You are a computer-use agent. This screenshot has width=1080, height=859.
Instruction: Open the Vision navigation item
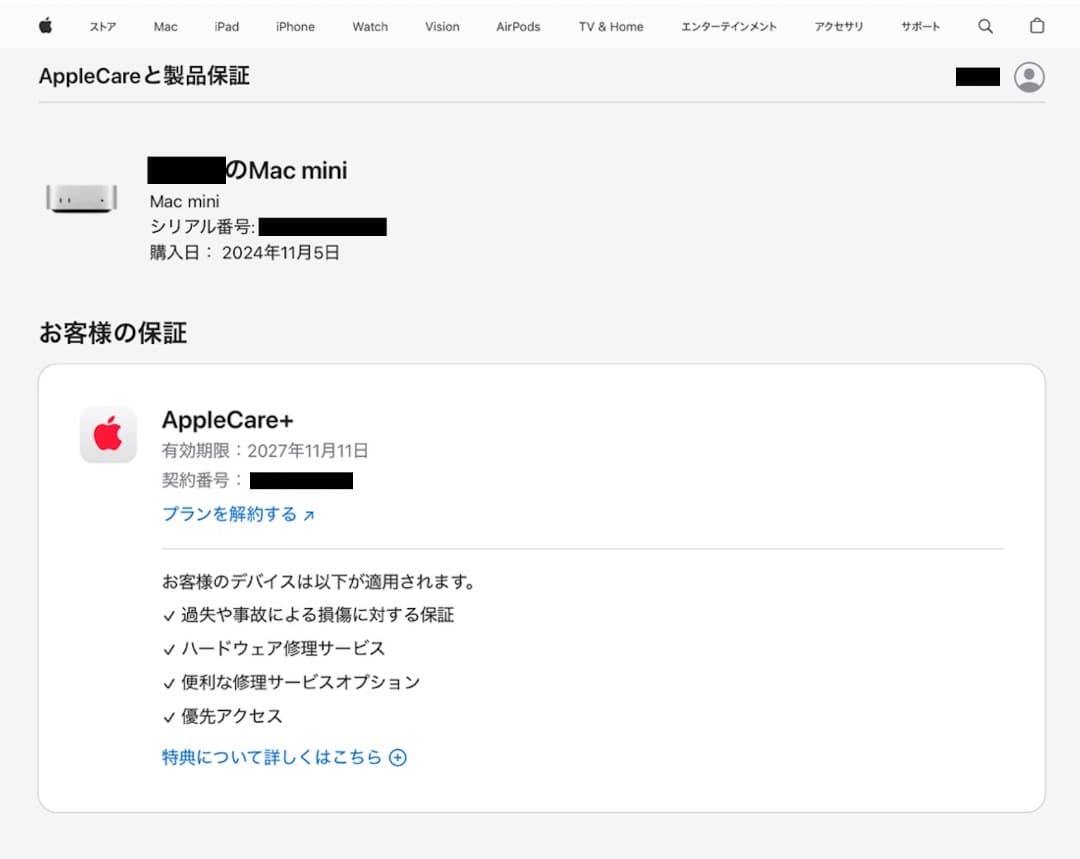(441, 27)
